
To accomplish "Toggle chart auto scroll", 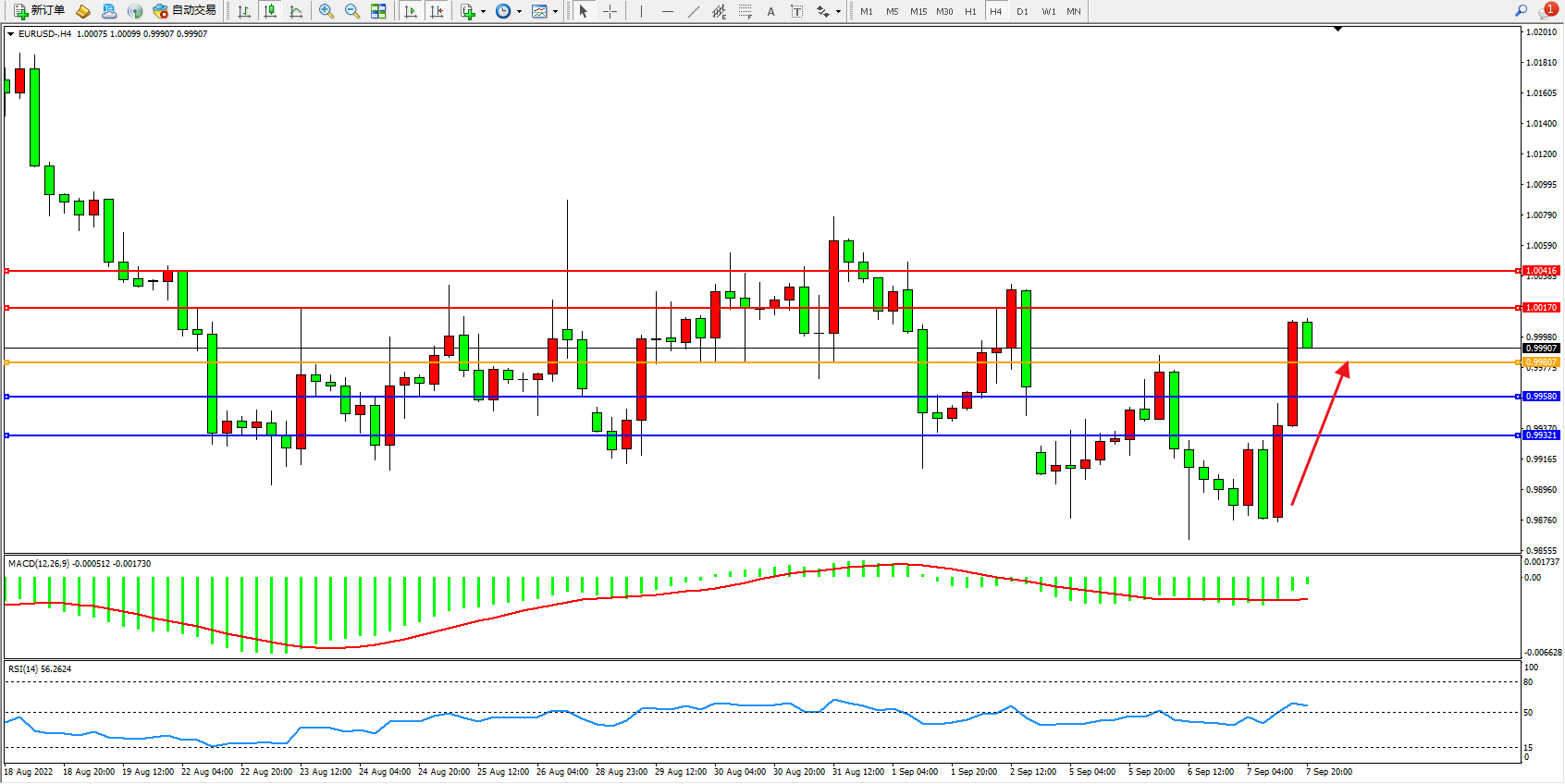I will coord(411,11).
